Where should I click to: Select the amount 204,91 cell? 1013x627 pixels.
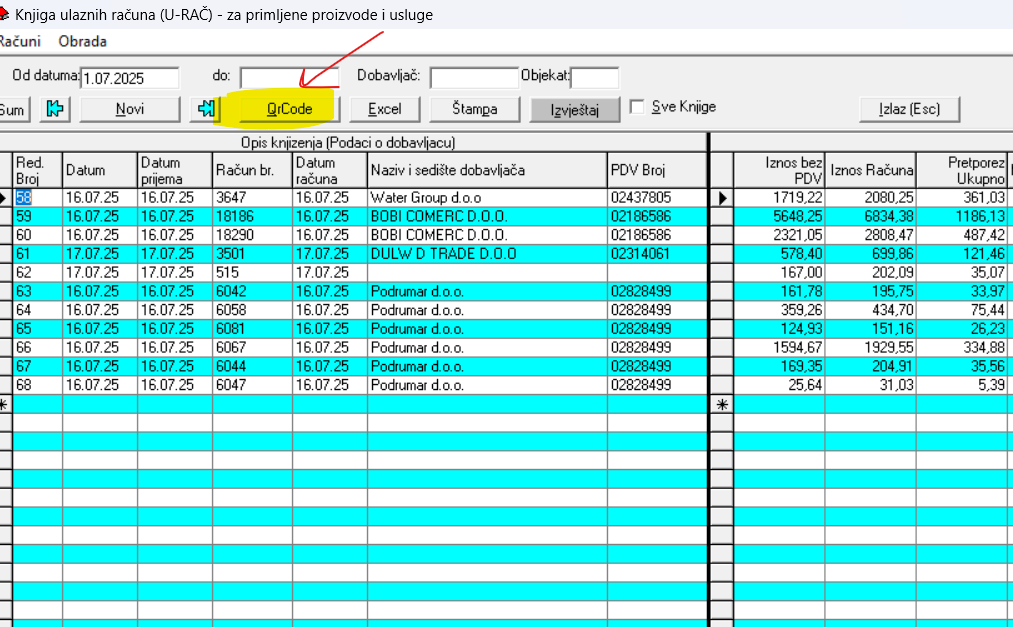(x=870, y=366)
